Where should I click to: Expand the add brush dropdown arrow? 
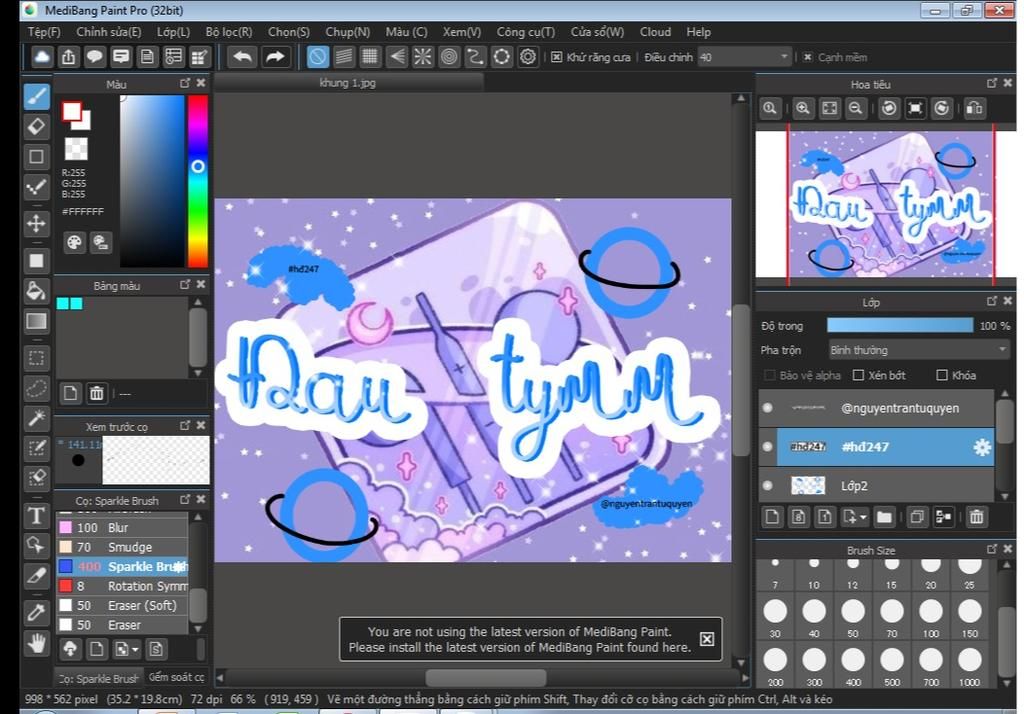click(x=135, y=649)
